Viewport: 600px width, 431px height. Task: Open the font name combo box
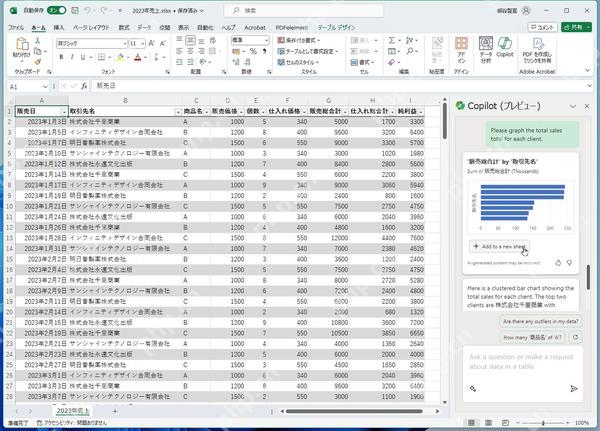point(91,44)
